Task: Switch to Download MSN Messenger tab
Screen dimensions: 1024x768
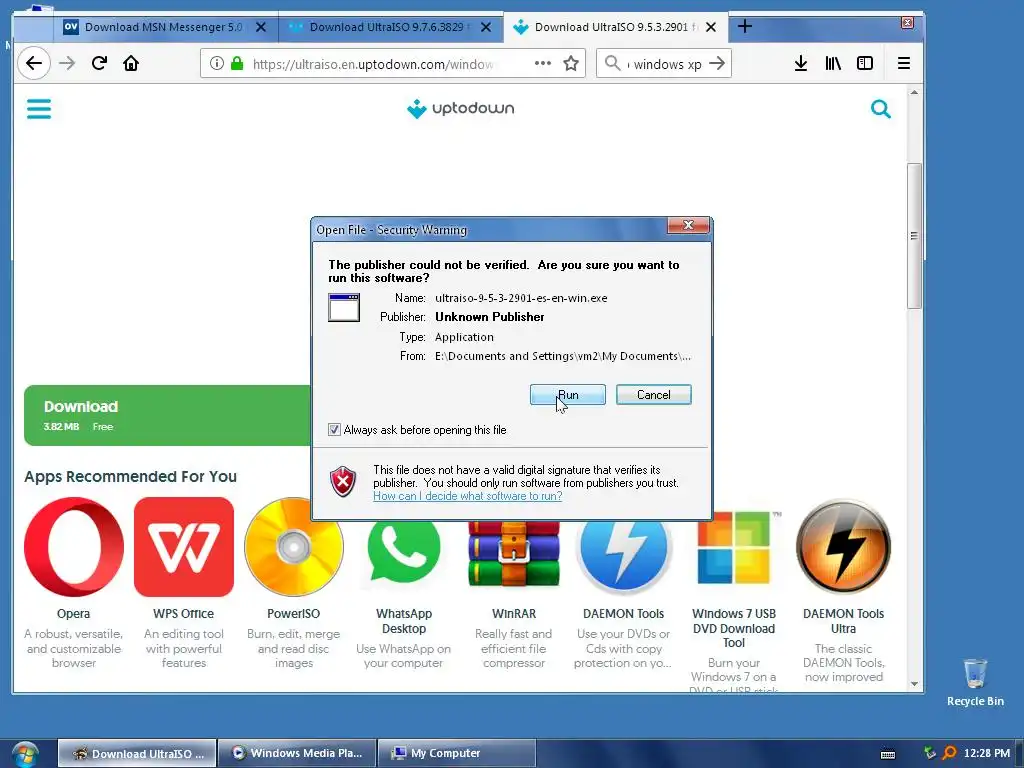Action: [x=164, y=27]
